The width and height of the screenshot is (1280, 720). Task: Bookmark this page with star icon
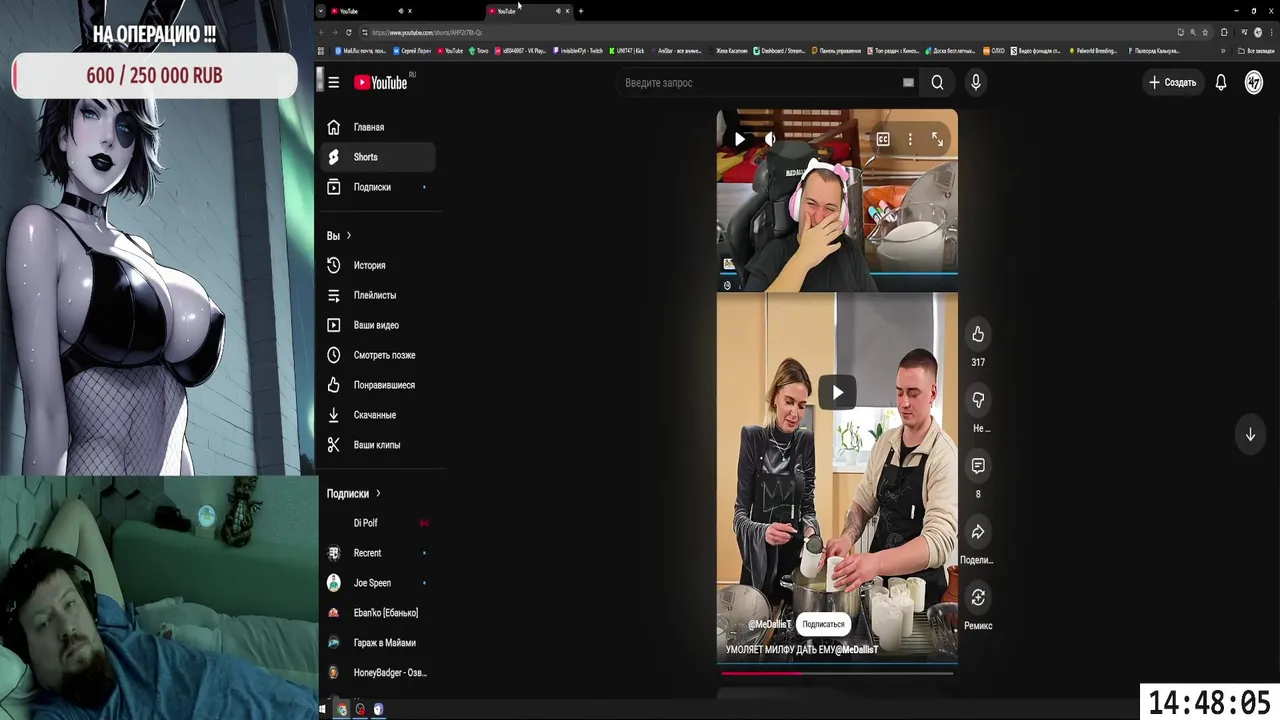pyautogui.click(x=1204, y=32)
